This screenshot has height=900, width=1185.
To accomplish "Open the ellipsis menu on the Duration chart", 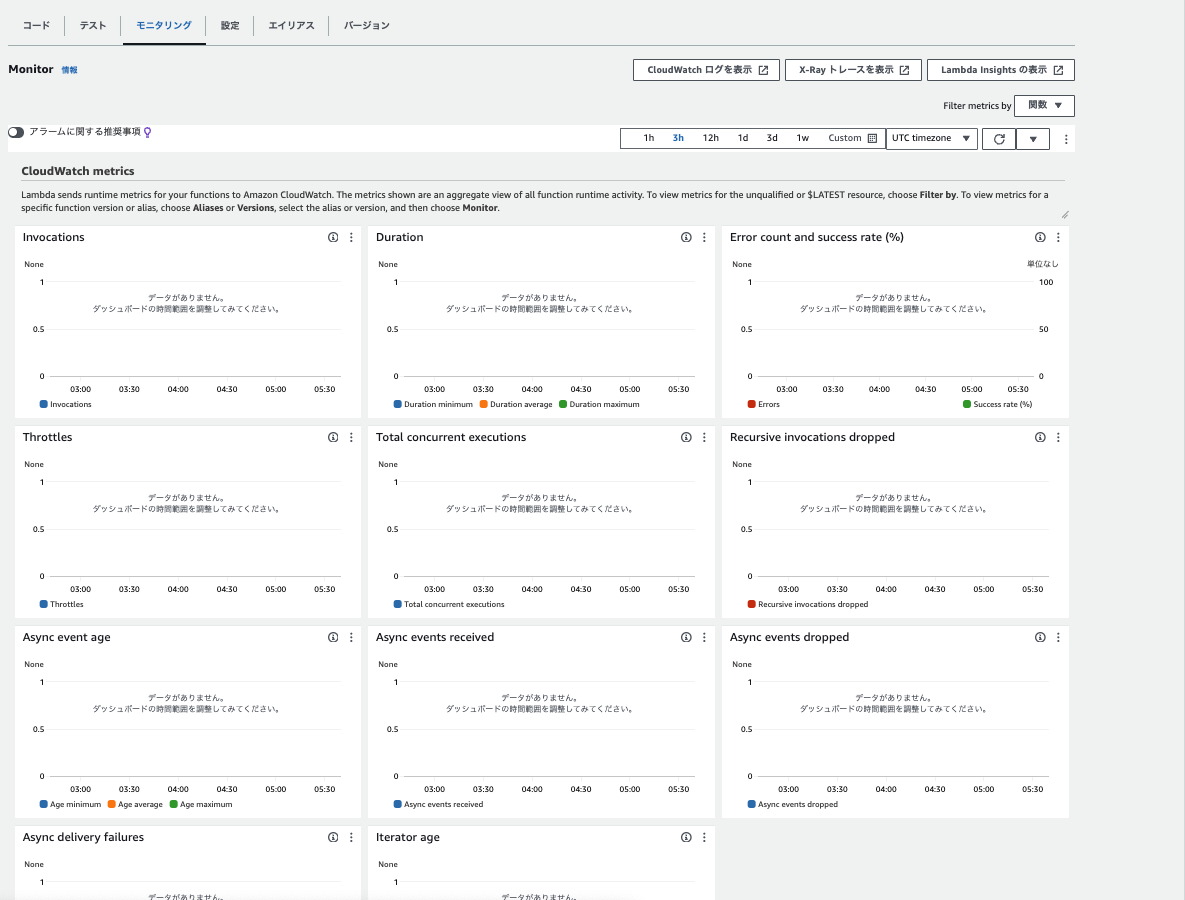I will pyautogui.click(x=704, y=237).
